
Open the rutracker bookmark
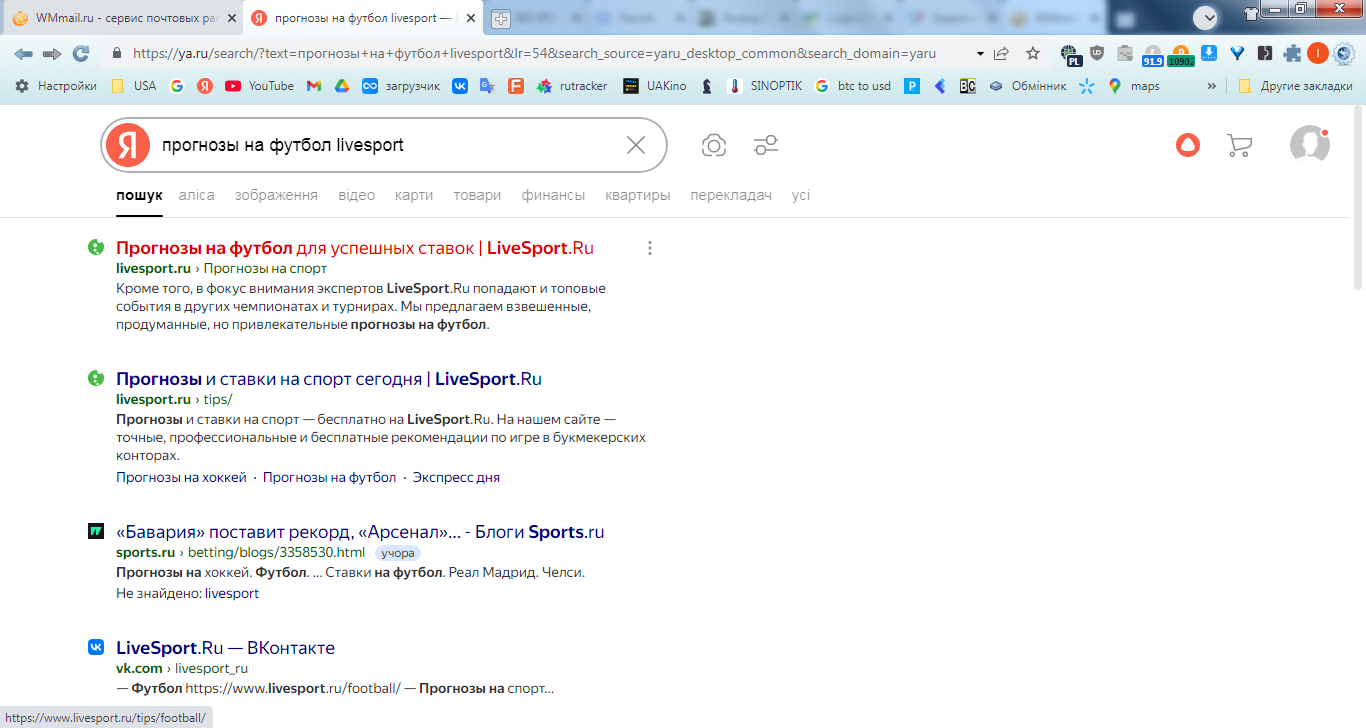(572, 86)
